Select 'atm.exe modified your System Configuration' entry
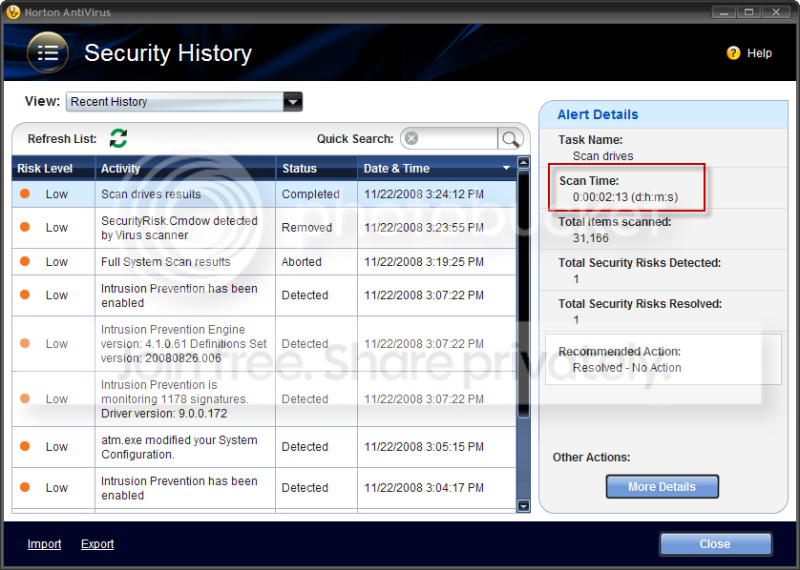800x570 pixels. click(x=264, y=447)
